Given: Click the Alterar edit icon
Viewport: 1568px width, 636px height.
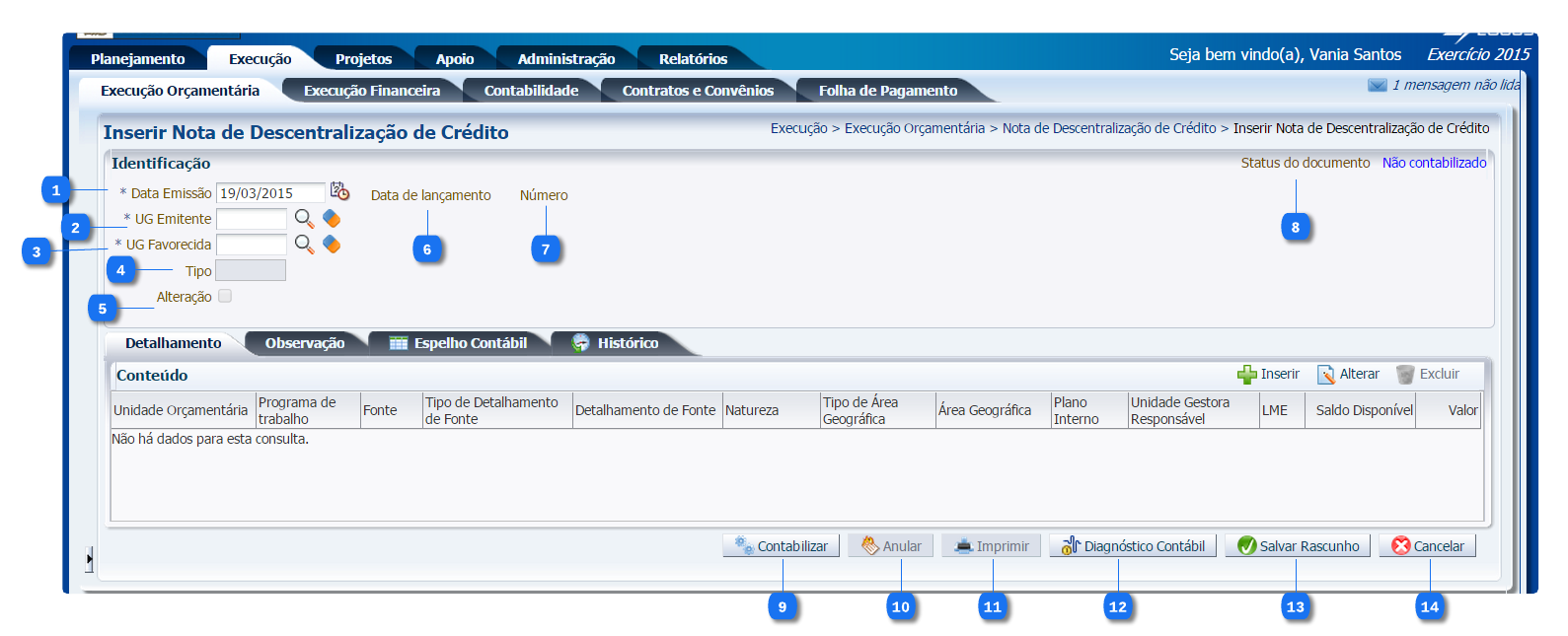Looking at the screenshot, I should point(1326,375).
